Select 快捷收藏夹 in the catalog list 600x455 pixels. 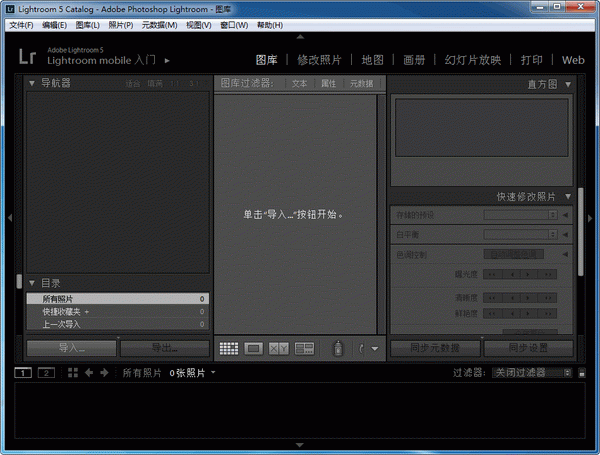pyautogui.click(x=118, y=312)
